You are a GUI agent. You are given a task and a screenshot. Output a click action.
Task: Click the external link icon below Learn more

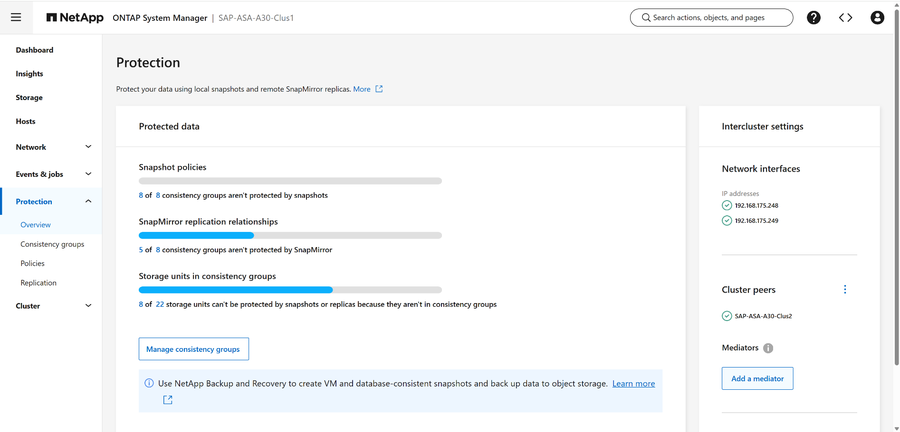point(168,400)
